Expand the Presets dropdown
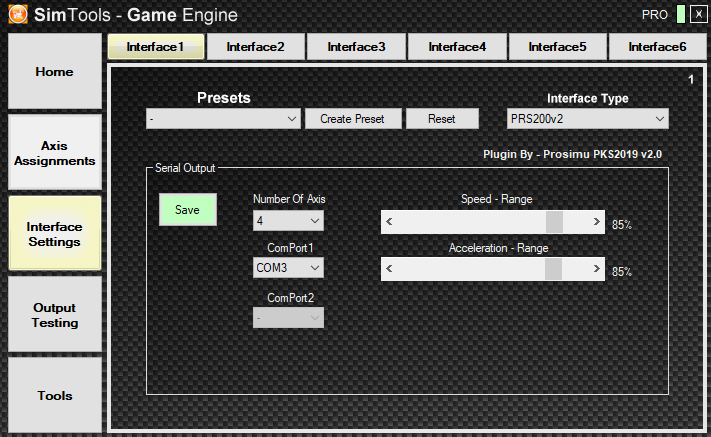 [223, 119]
